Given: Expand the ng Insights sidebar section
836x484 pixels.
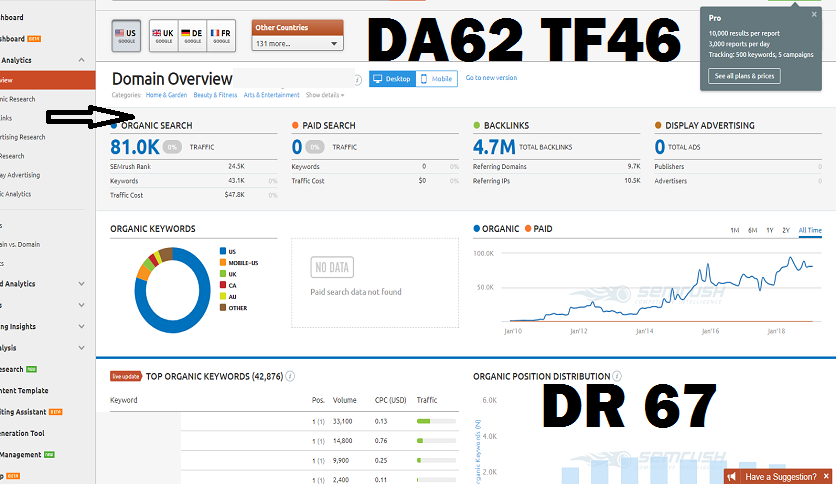Looking at the screenshot, I should point(81,326).
